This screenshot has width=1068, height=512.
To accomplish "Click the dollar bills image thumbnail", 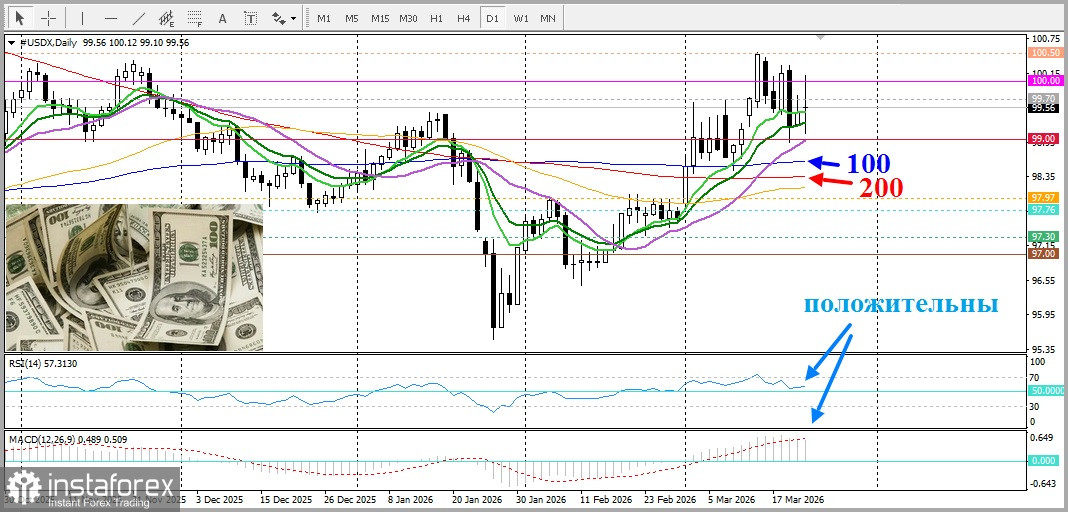I will coord(135,277).
